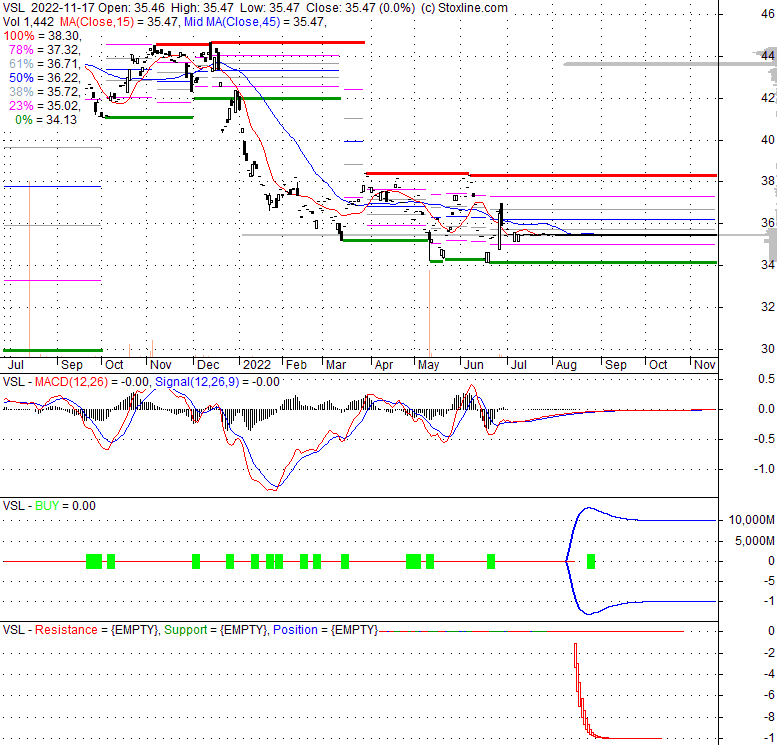The height and width of the screenshot is (746, 778).
Task: Click the green 'Support' legend label
Action: coord(186,630)
